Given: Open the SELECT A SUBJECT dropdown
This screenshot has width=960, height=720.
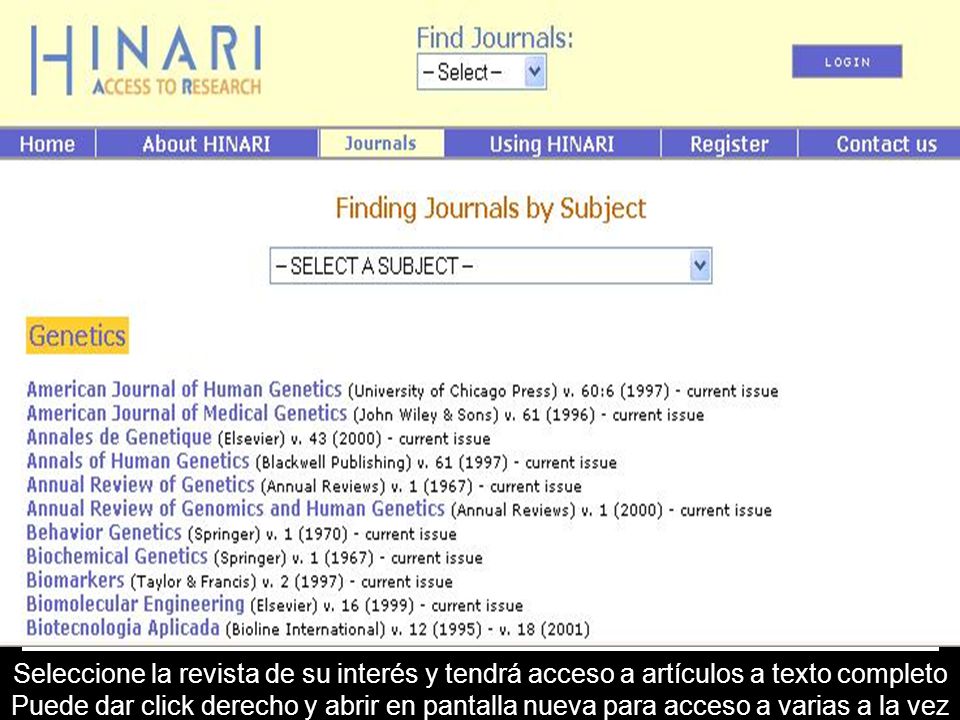Looking at the screenshot, I should (x=490, y=266).
